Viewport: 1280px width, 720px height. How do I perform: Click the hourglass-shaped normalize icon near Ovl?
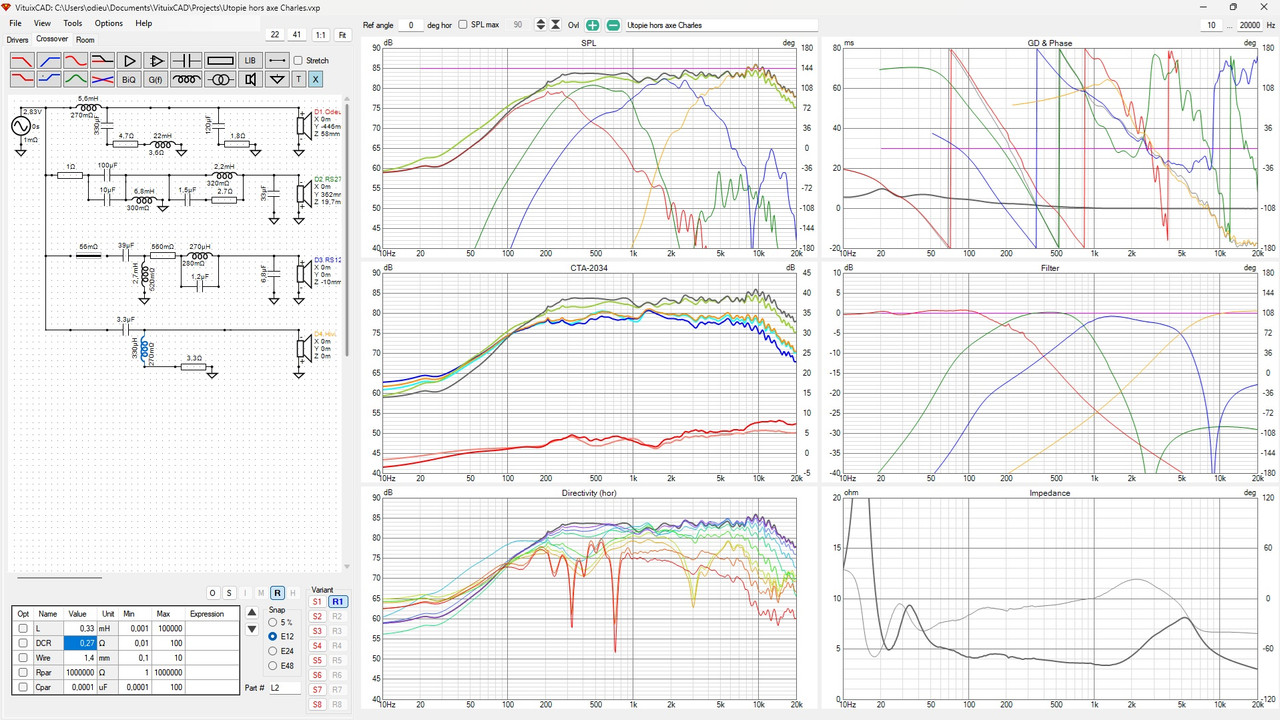tap(556, 24)
